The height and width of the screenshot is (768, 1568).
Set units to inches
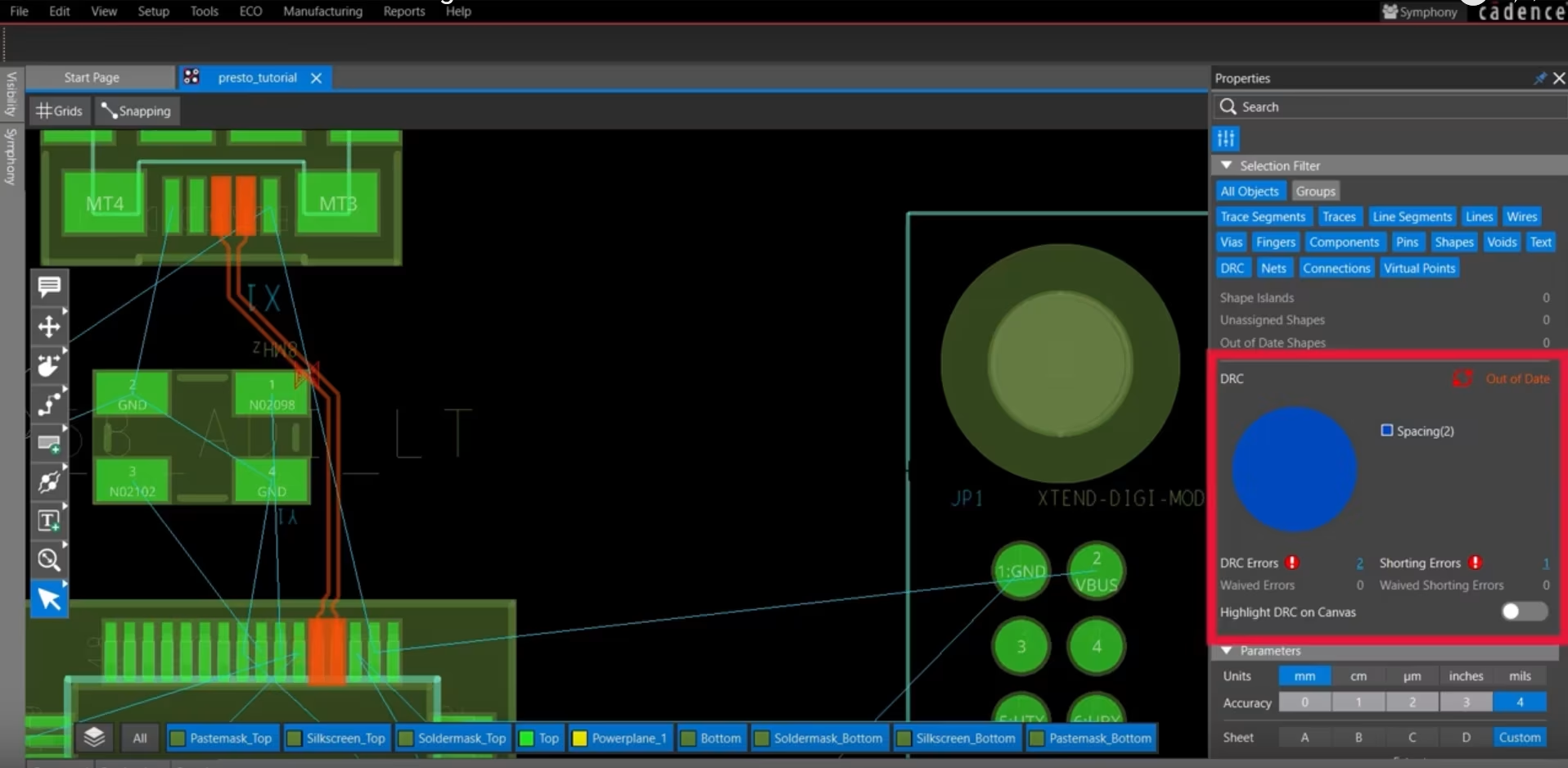pos(1466,676)
